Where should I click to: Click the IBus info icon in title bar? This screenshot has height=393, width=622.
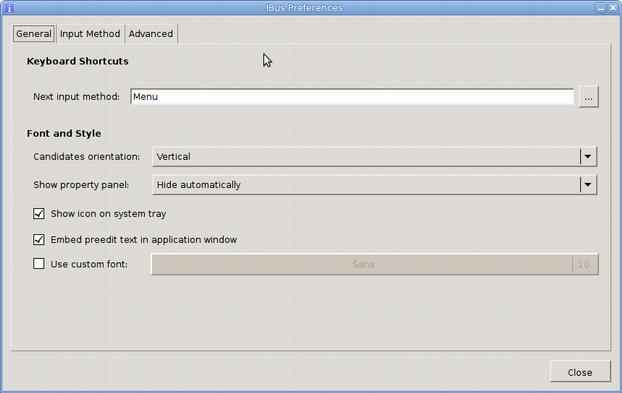9,8
